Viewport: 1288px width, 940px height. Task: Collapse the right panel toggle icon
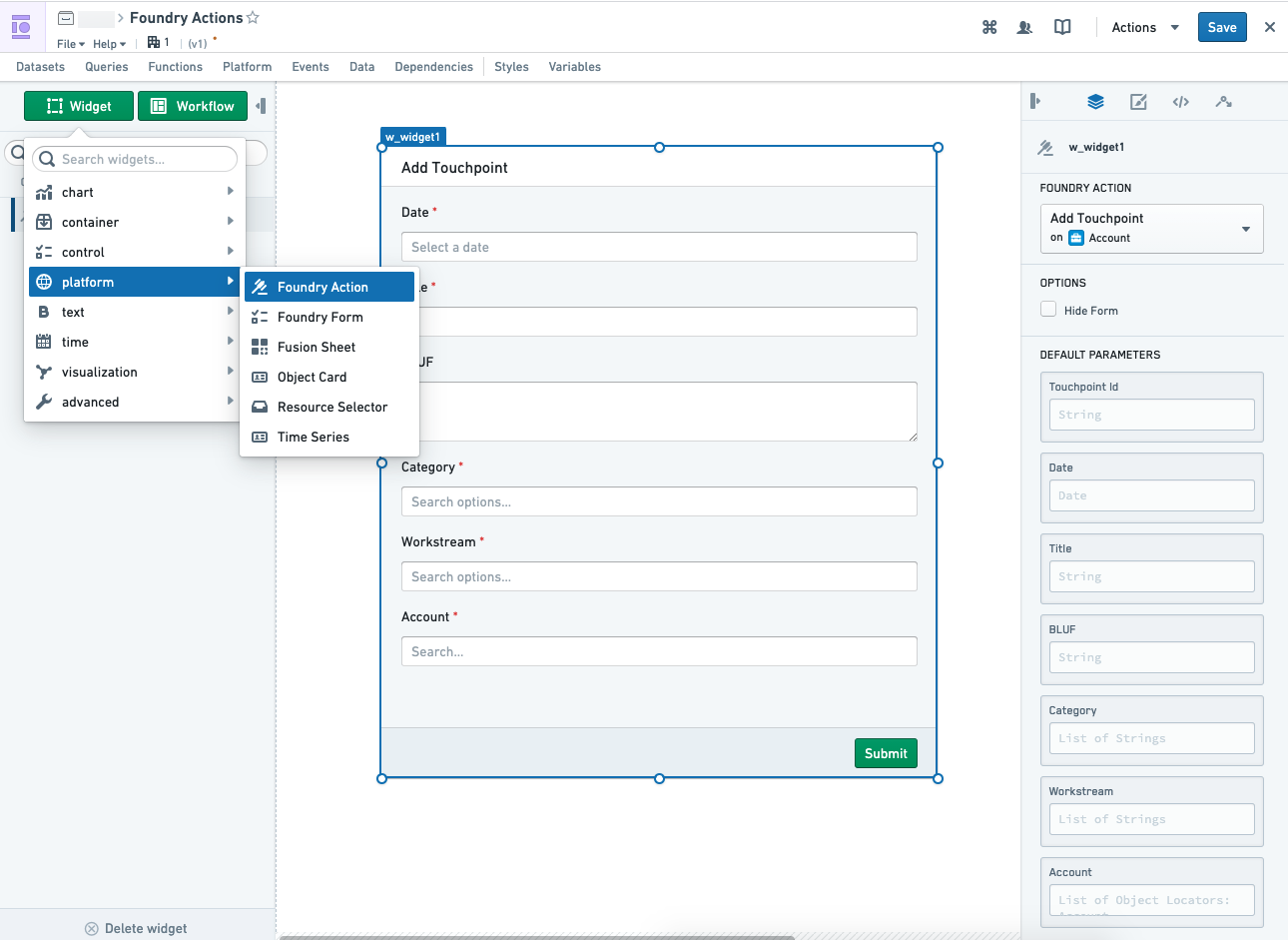point(1035,101)
